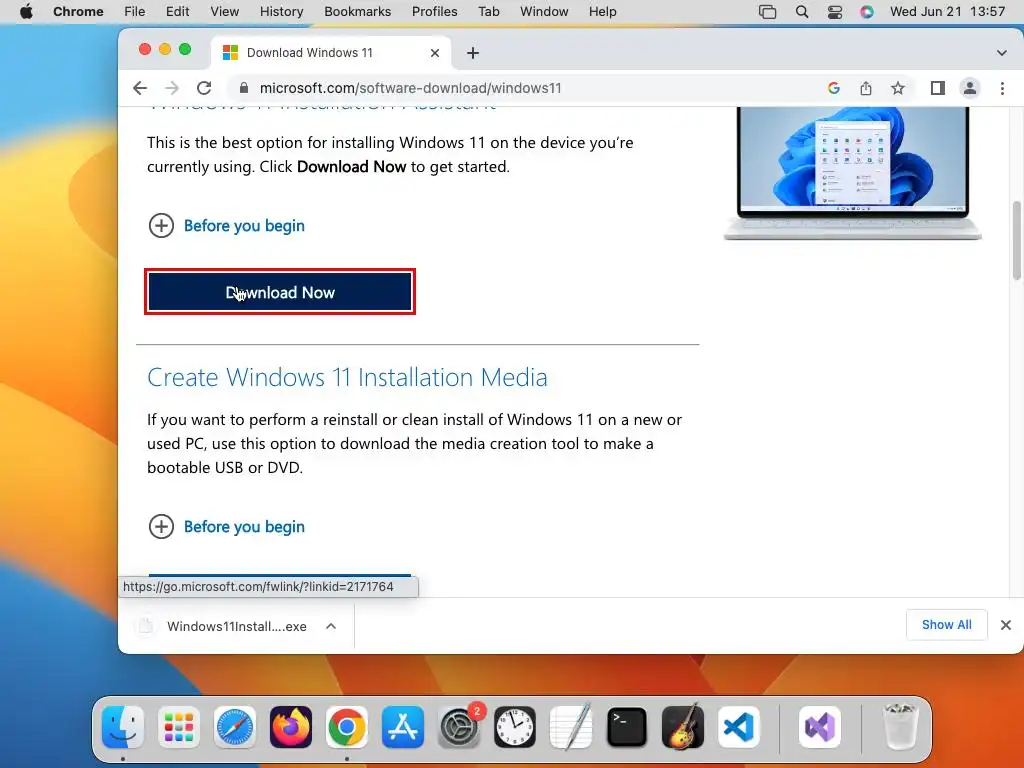
Task: Click the Download Now button
Action: pyautogui.click(x=280, y=292)
